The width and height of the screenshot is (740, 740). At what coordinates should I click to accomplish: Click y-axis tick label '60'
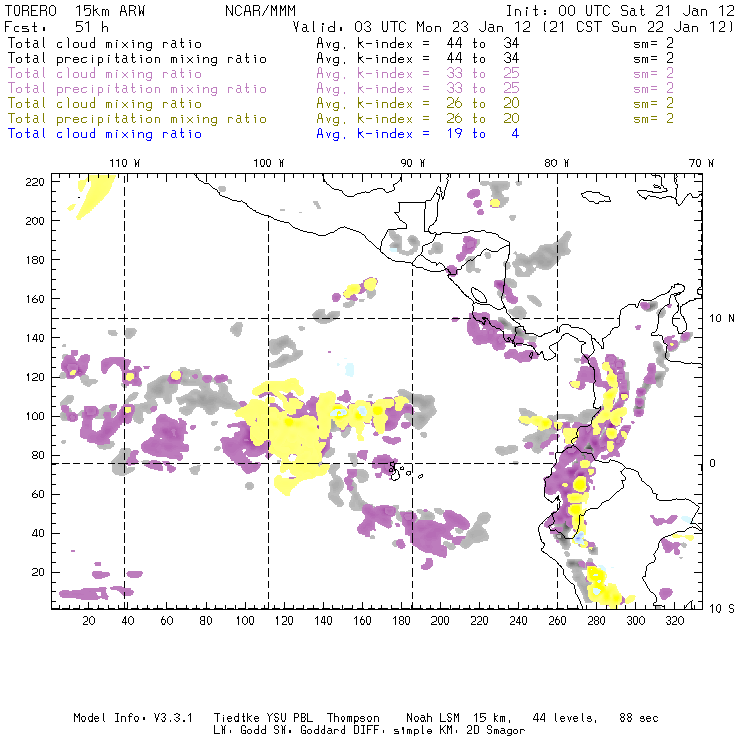pyautogui.click(x=38, y=494)
